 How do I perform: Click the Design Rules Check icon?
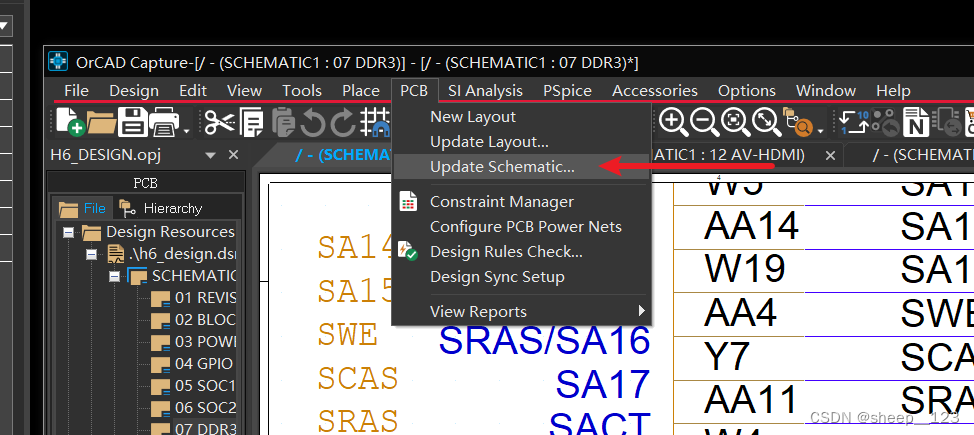[408, 251]
